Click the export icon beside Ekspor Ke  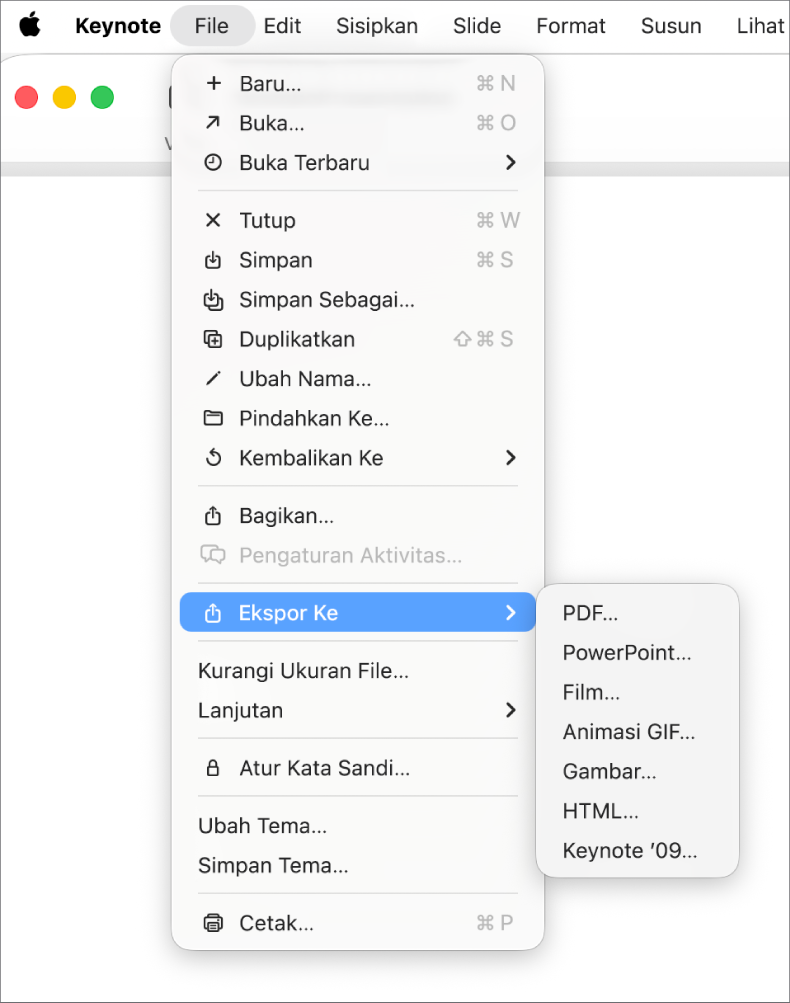point(213,613)
